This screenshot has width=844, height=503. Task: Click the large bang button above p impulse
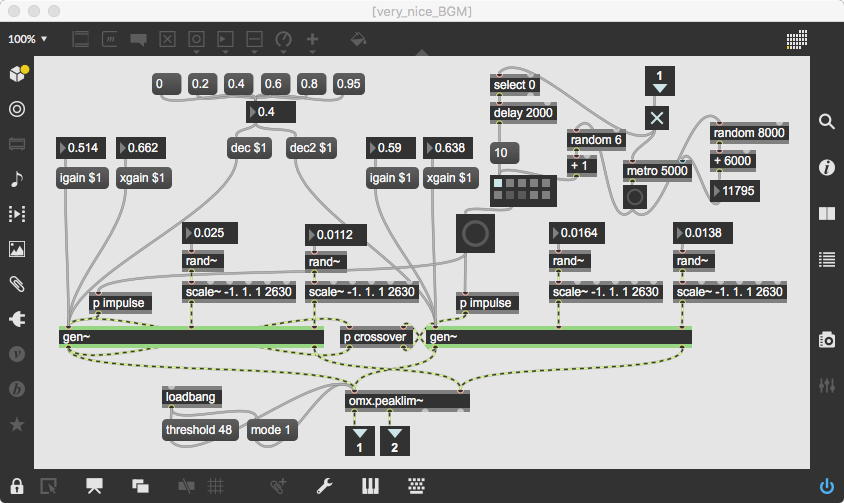[475, 234]
